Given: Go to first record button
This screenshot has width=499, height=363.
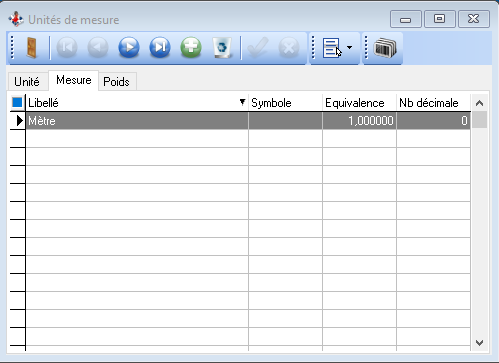Looking at the screenshot, I should click(67, 48).
